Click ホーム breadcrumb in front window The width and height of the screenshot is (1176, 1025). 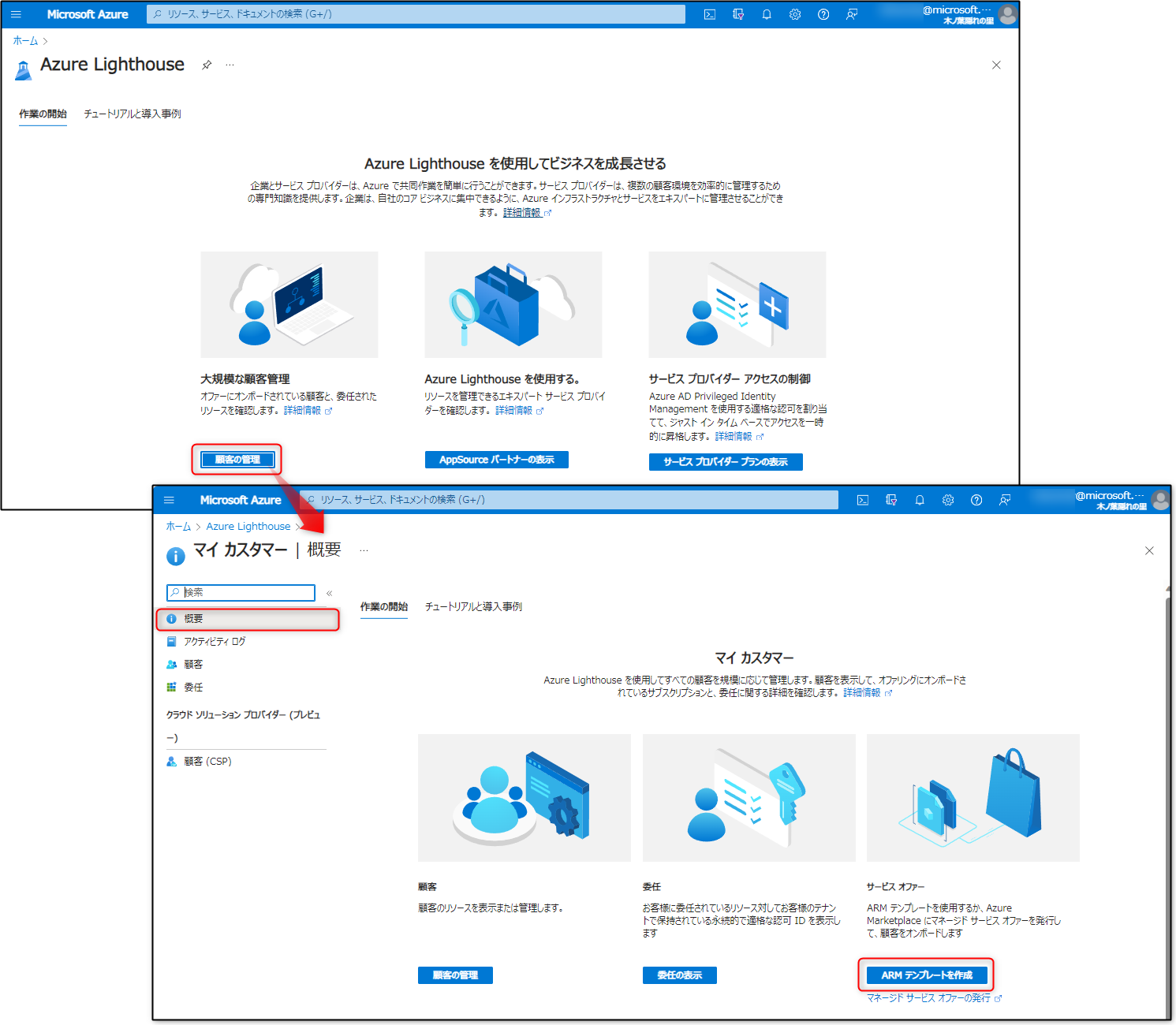pyautogui.click(x=178, y=527)
